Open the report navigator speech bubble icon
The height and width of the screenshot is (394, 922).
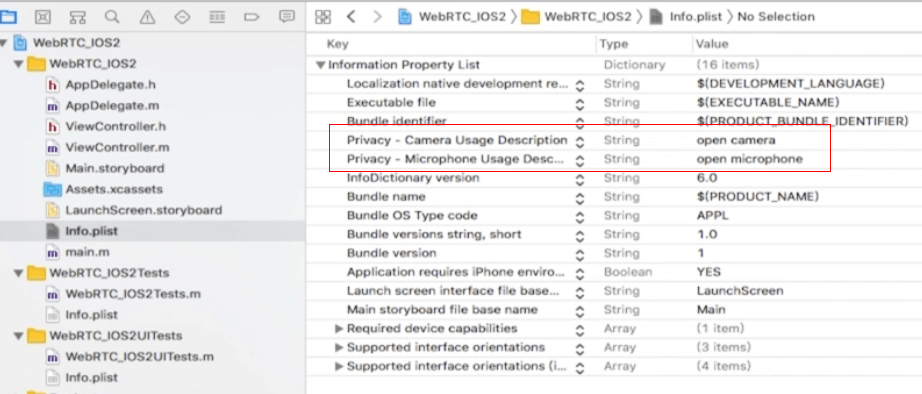287,17
